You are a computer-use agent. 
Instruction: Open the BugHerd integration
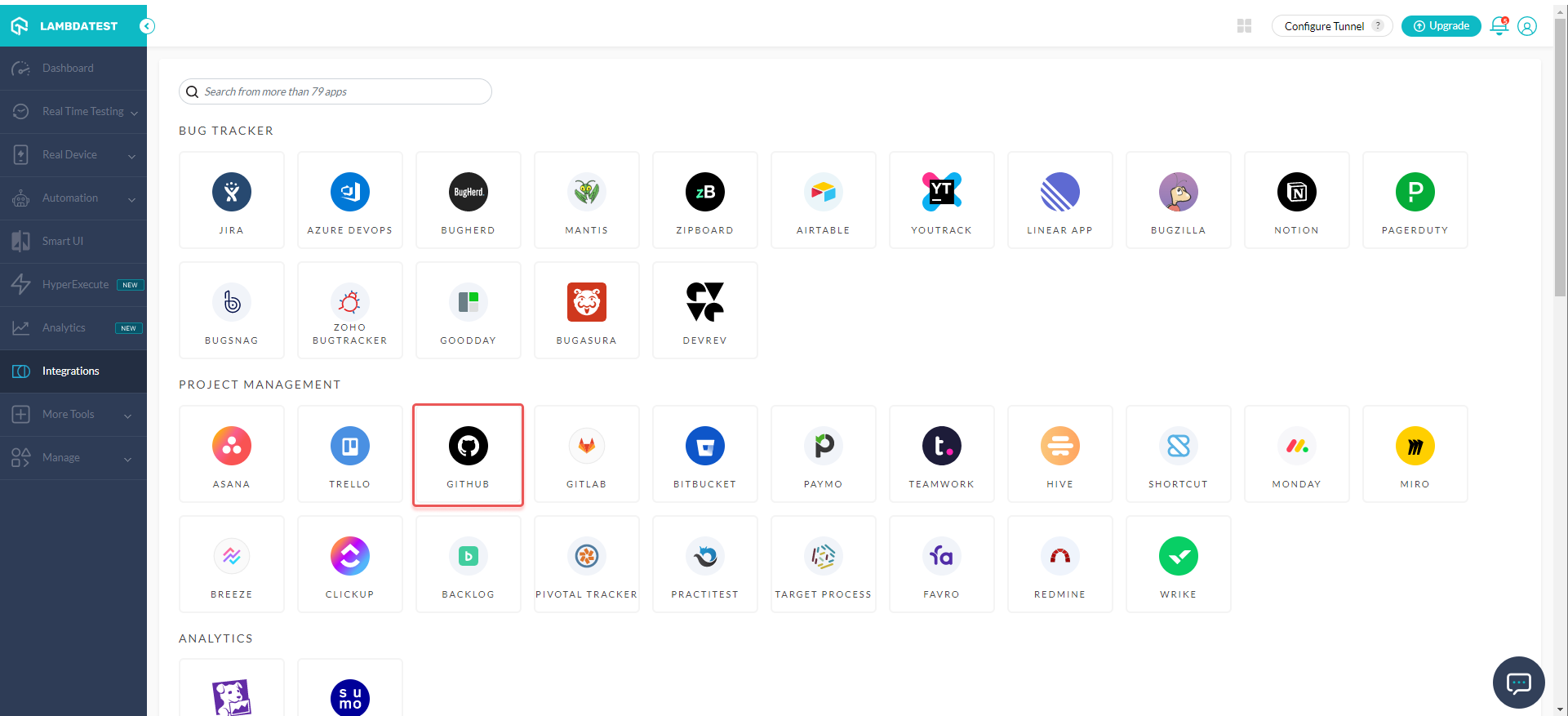469,200
